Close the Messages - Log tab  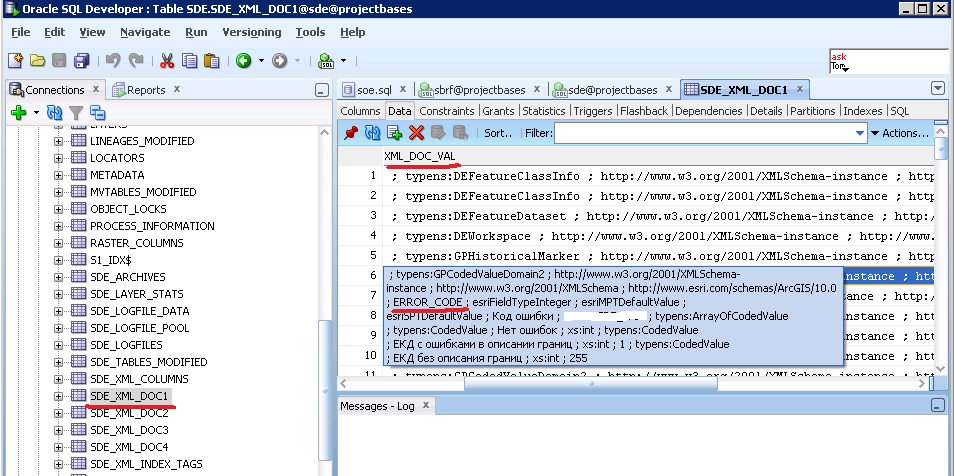coord(426,405)
